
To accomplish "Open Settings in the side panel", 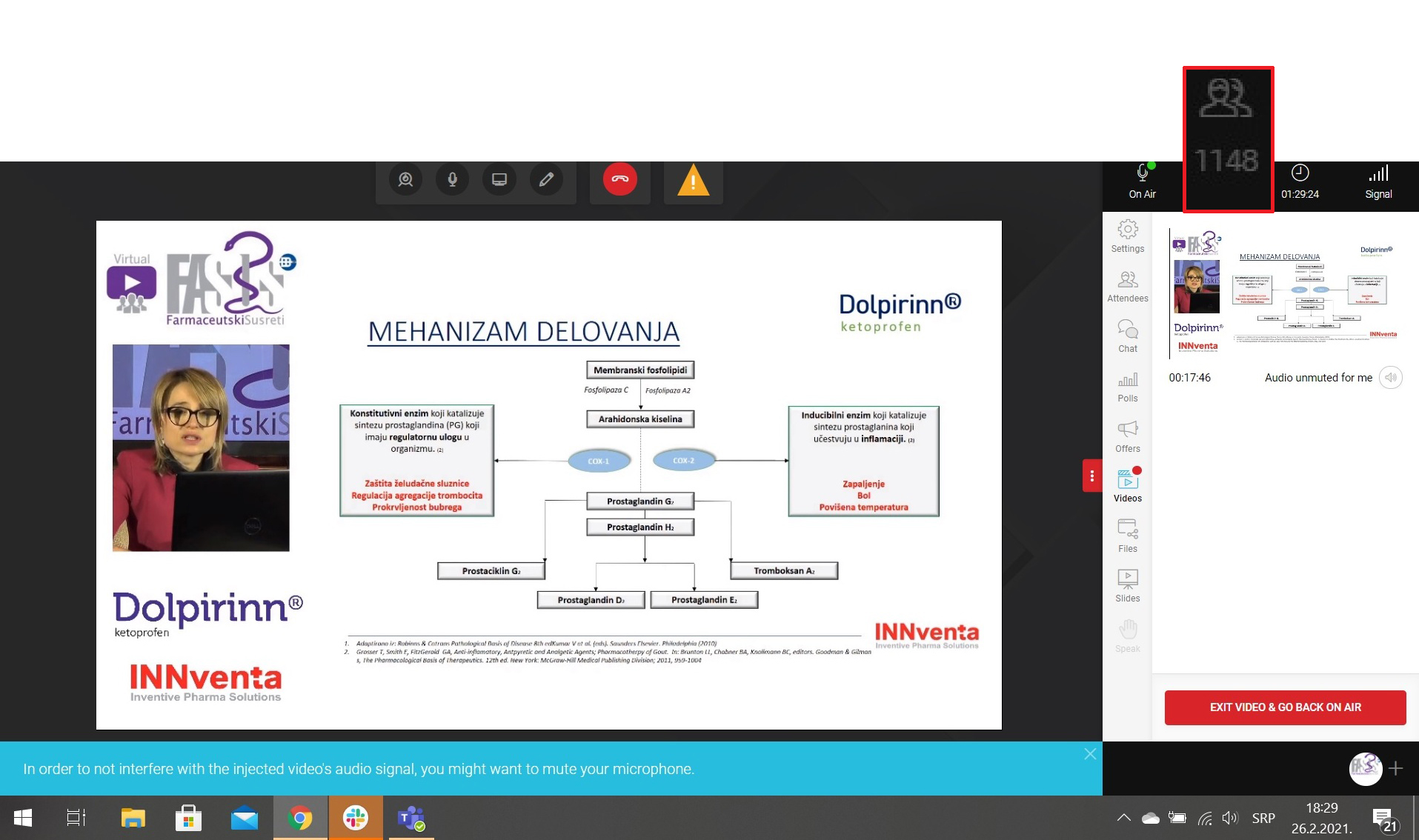I will [1127, 236].
